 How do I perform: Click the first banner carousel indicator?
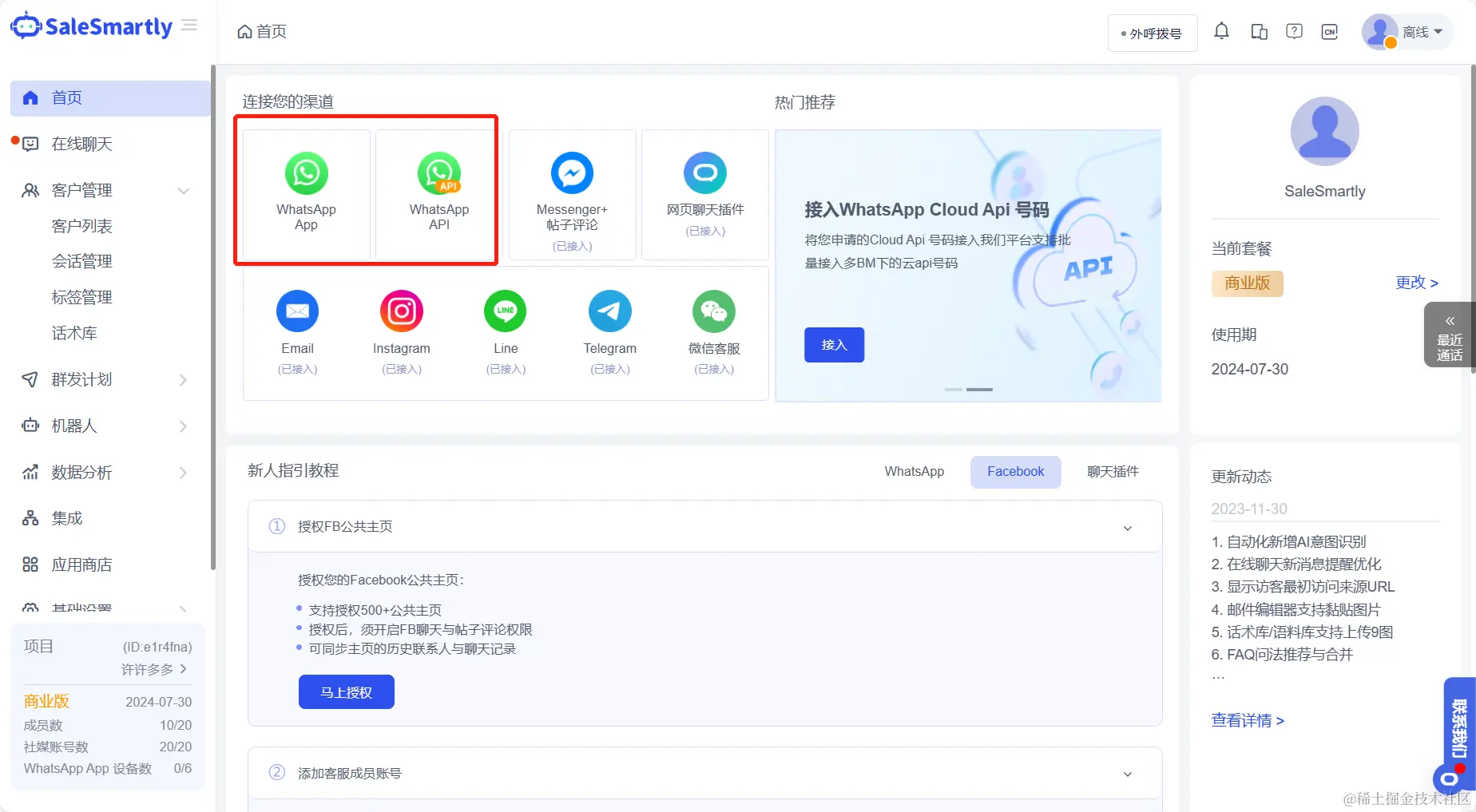tap(953, 390)
